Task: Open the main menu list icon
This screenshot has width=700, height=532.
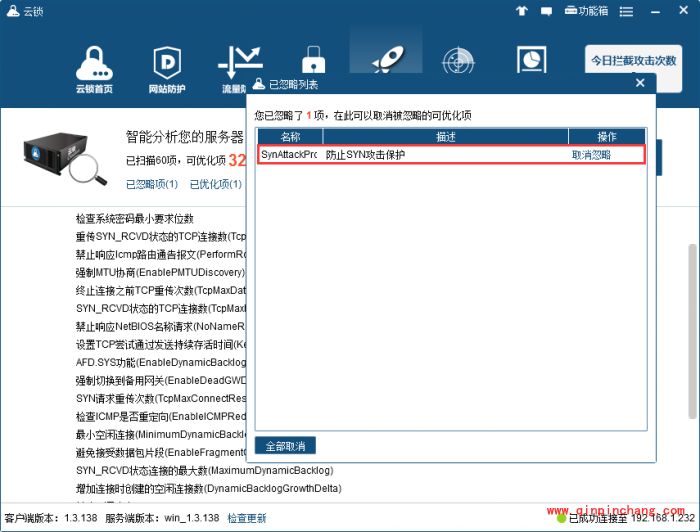Action: tap(626, 12)
